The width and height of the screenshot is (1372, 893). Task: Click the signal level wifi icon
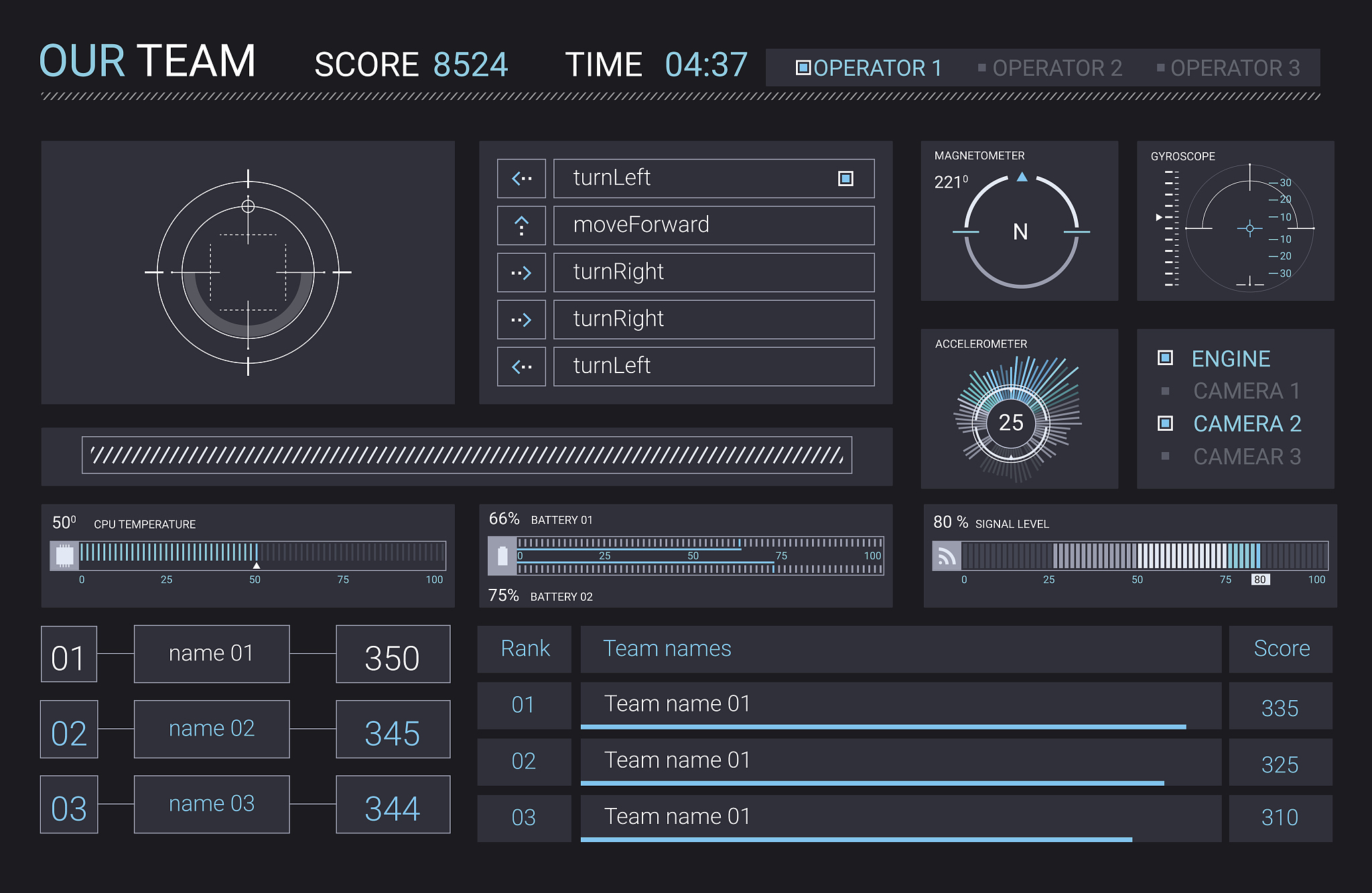(946, 556)
